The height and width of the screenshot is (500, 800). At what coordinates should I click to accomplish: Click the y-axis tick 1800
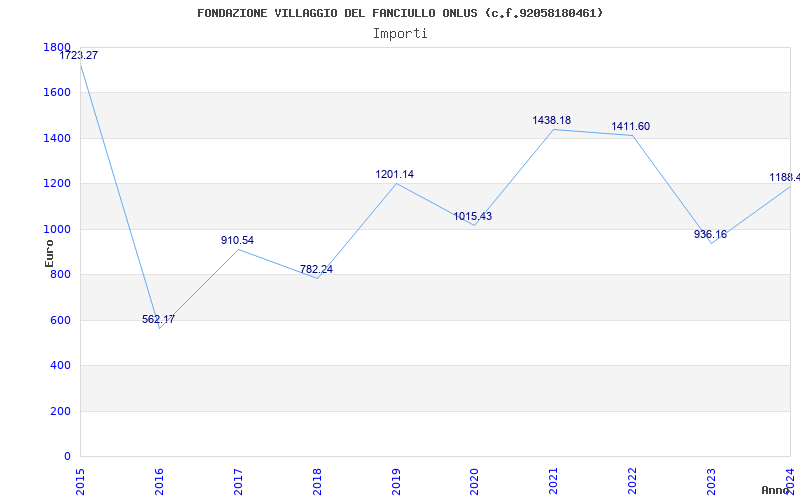pyautogui.click(x=57, y=47)
